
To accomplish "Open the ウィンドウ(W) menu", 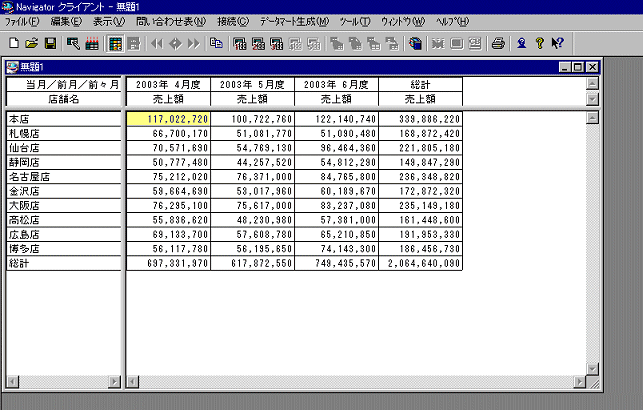I will pos(403,21).
